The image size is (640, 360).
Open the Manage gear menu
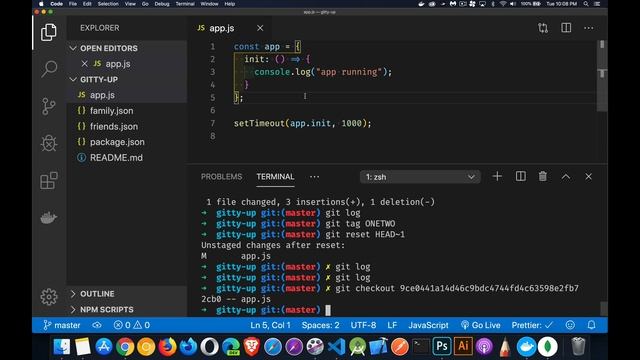point(49,297)
